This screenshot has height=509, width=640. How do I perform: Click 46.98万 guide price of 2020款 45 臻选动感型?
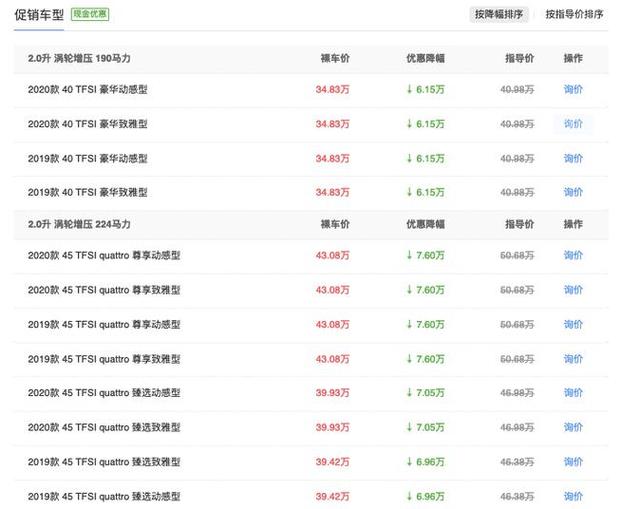click(x=517, y=393)
